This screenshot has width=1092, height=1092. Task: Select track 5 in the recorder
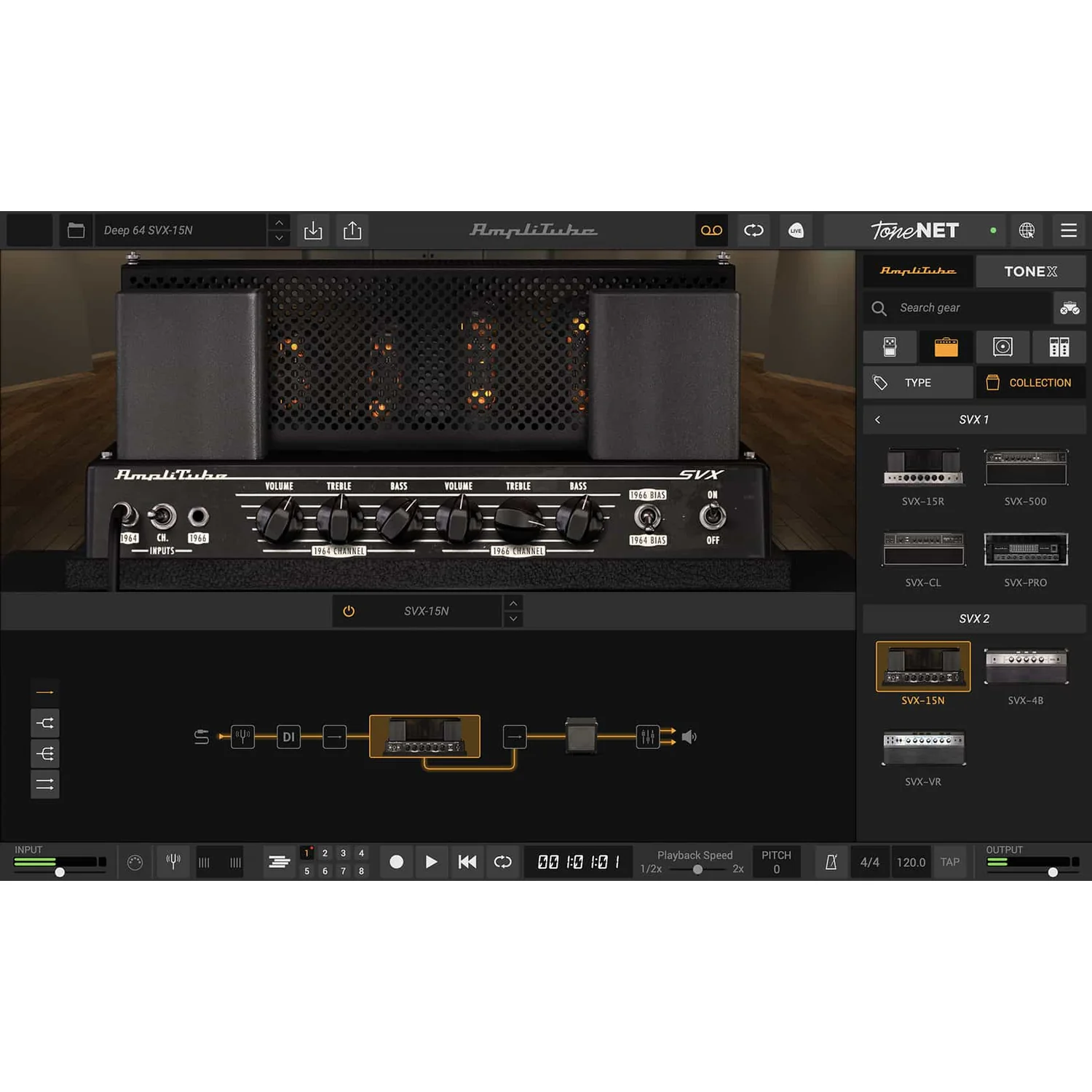pyautogui.click(x=307, y=871)
